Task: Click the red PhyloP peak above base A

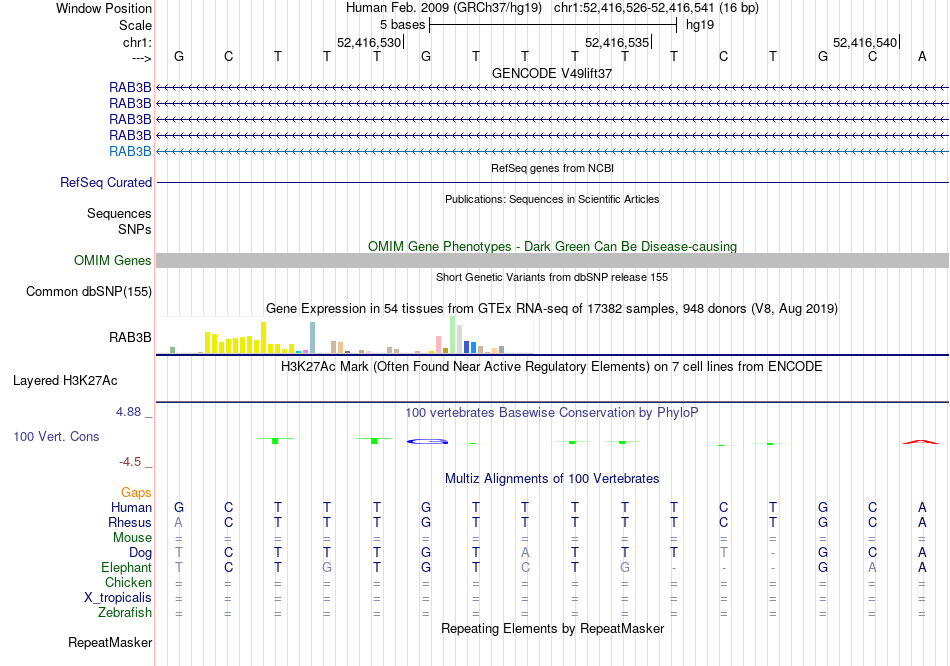Action: coord(921,442)
